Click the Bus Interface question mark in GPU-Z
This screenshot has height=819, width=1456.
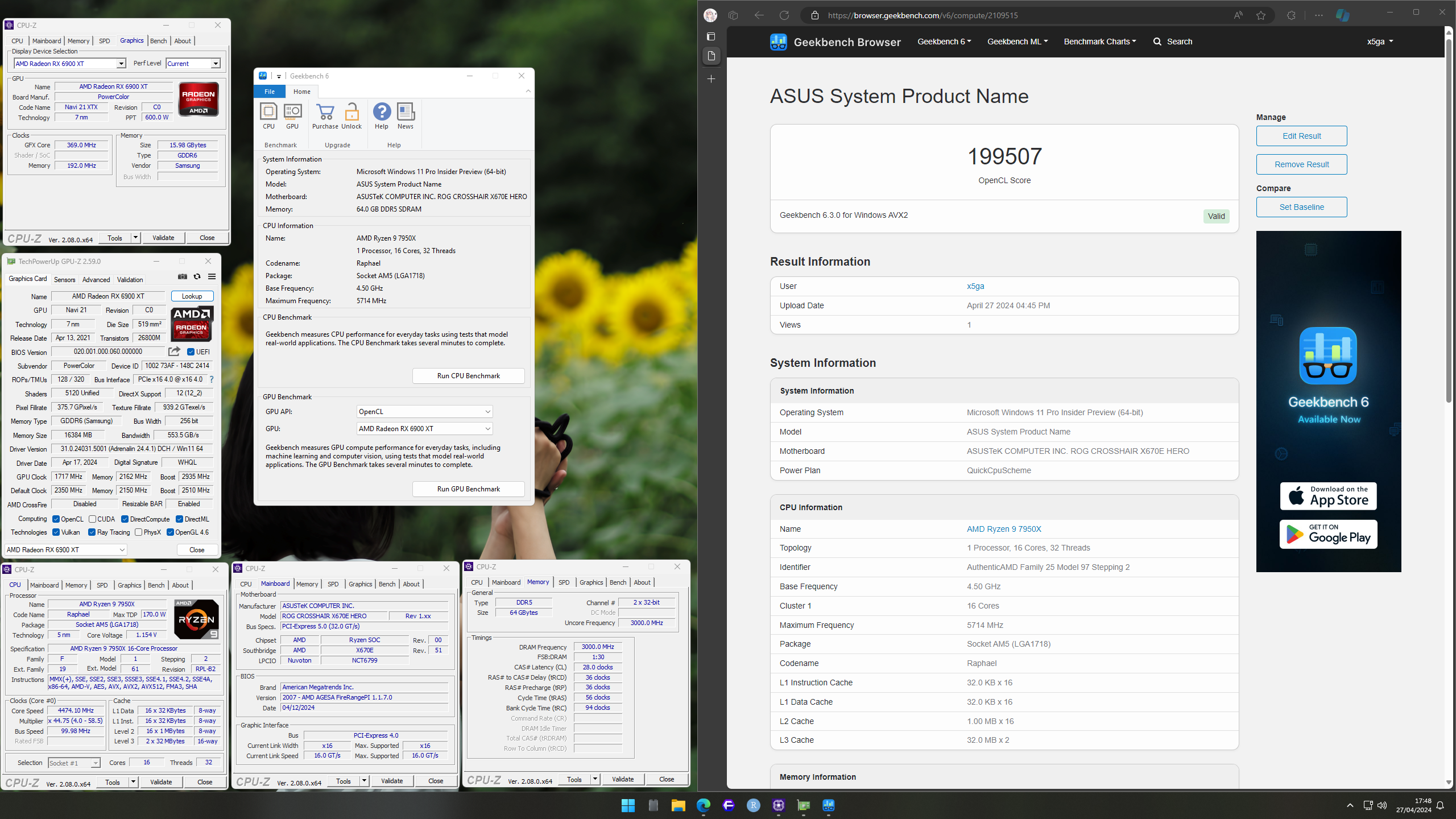click(x=212, y=379)
